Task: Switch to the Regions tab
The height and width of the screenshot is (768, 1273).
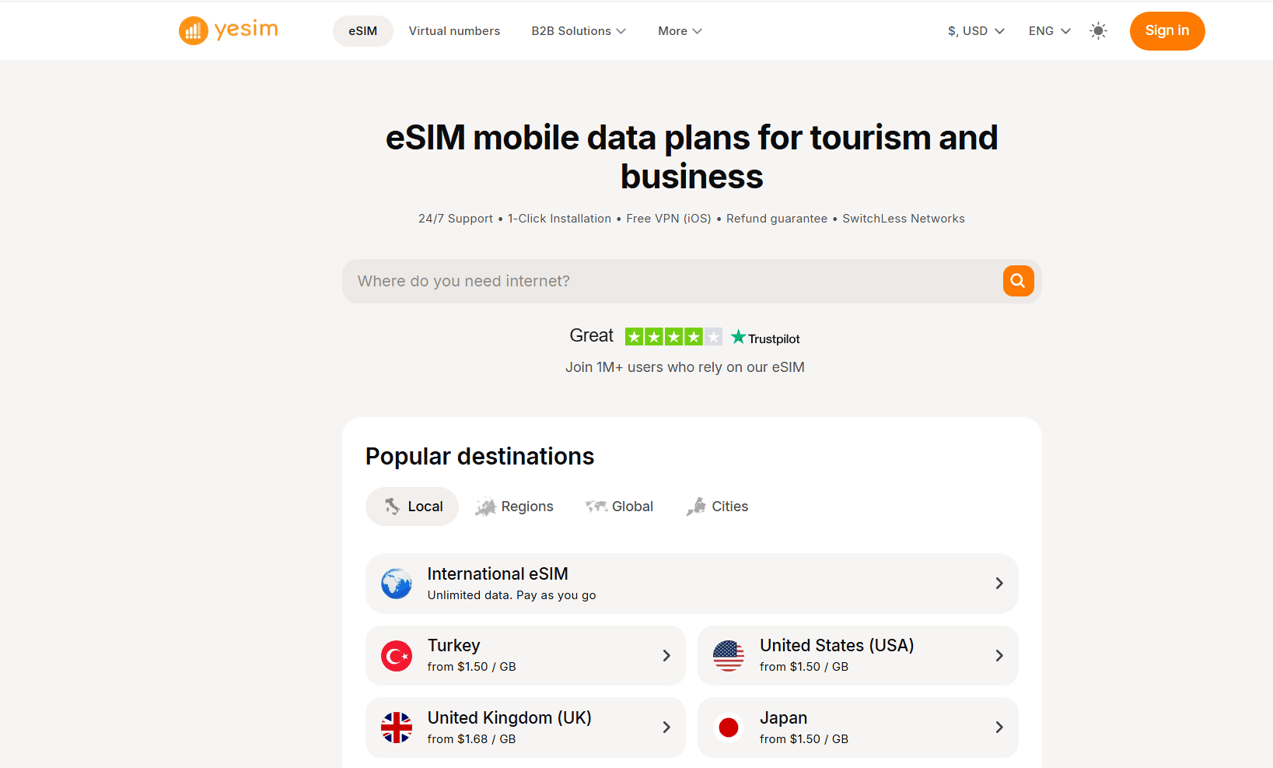Action: point(515,507)
